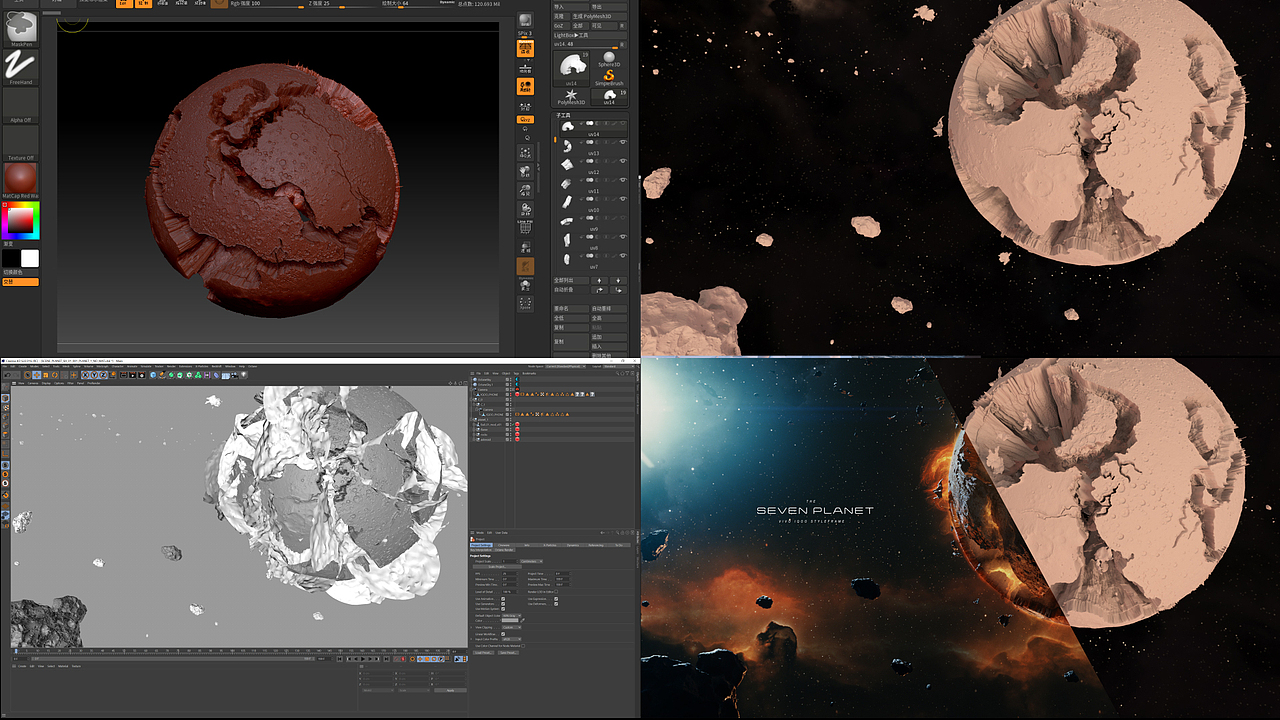The width and height of the screenshot is (1280, 720).
Task: Open the Layout dropdown at top right
Action: coord(619,366)
